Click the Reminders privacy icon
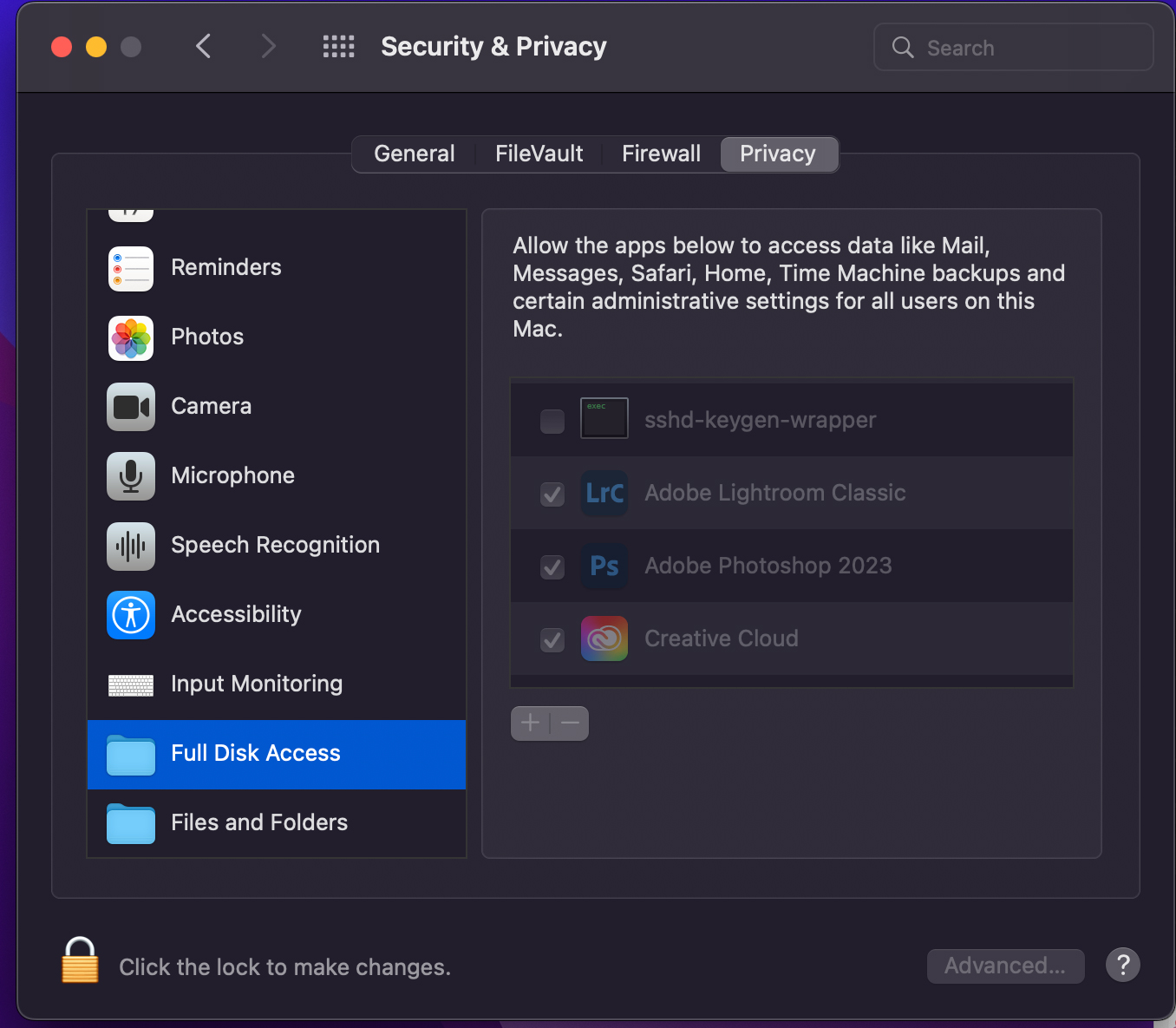Image resolution: width=1176 pixels, height=1028 pixels. tap(131, 268)
